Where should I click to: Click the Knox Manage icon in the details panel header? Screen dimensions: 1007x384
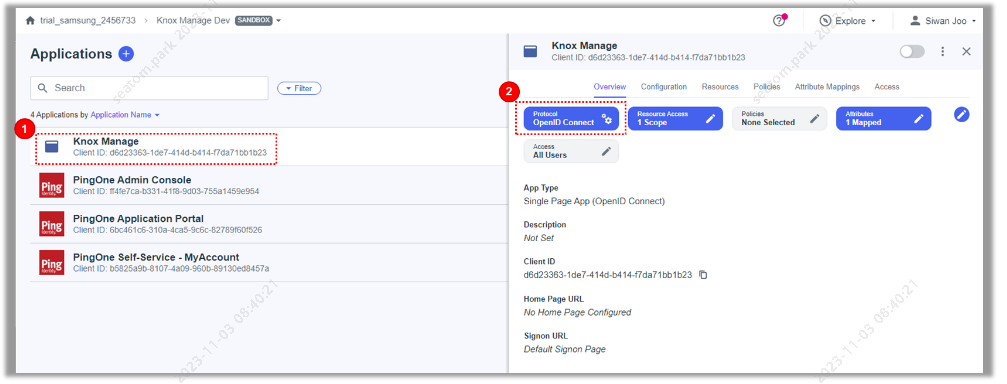tap(530, 51)
